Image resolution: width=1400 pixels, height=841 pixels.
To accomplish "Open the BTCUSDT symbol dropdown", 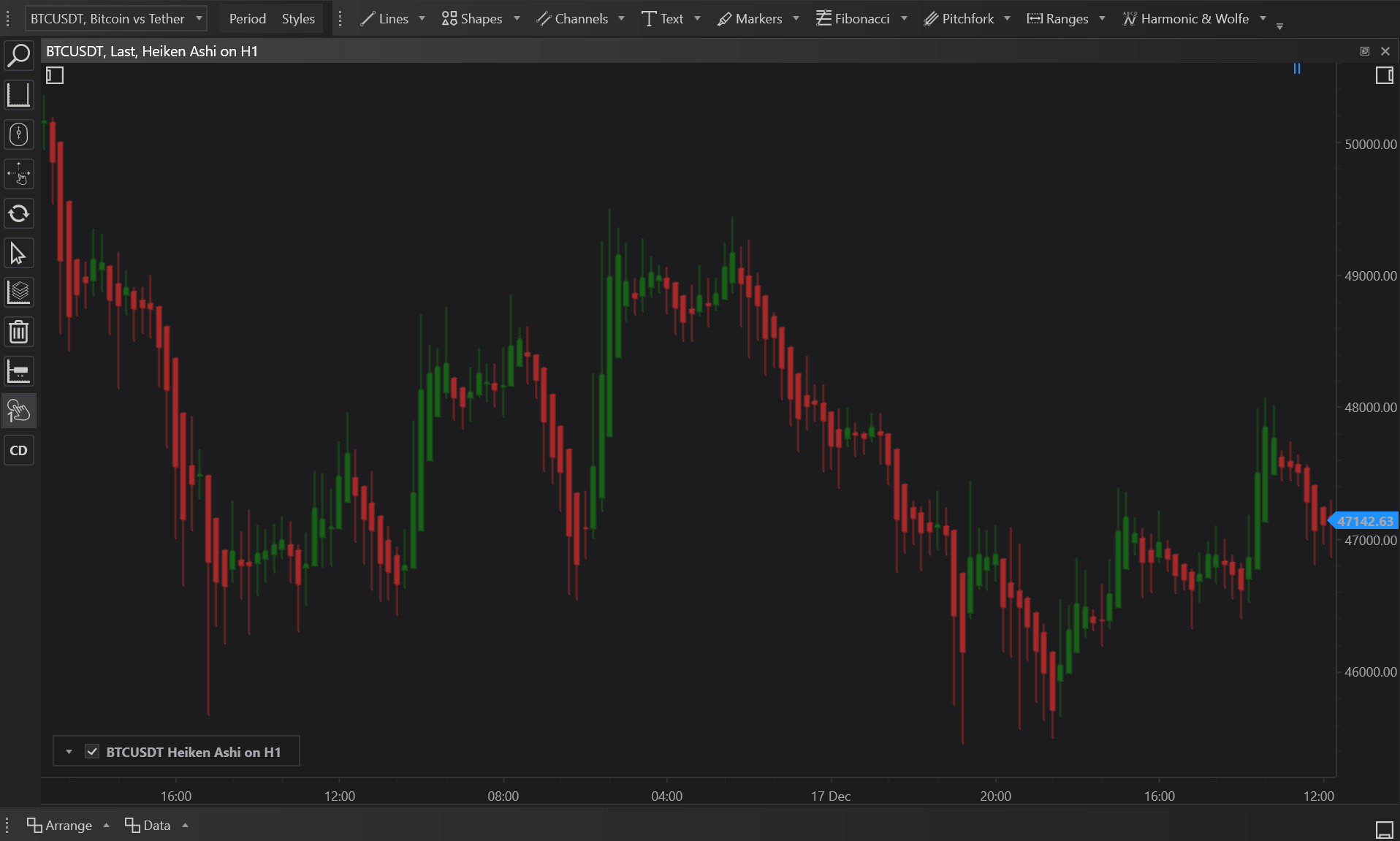I will [x=116, y=18].
